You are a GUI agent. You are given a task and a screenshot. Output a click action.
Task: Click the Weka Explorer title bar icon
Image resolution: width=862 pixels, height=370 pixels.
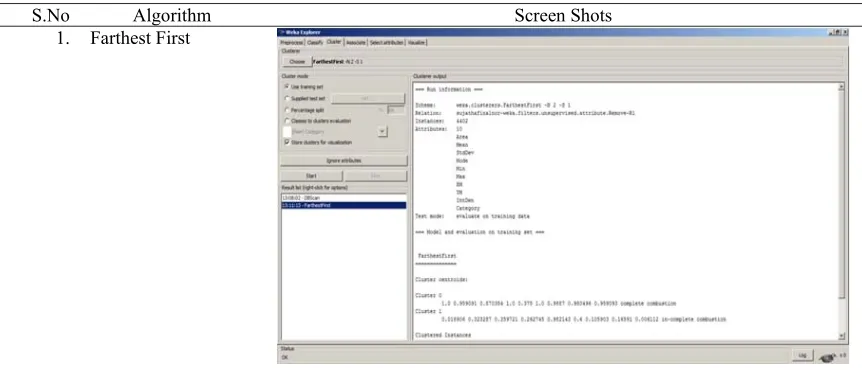[x=281, y=32]
